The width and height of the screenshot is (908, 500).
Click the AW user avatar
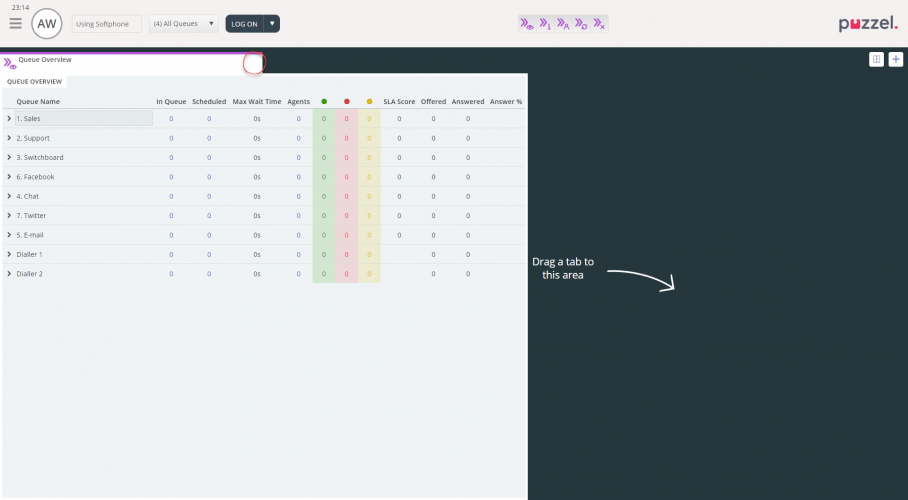pyautogui.click(x=46, y=23)
